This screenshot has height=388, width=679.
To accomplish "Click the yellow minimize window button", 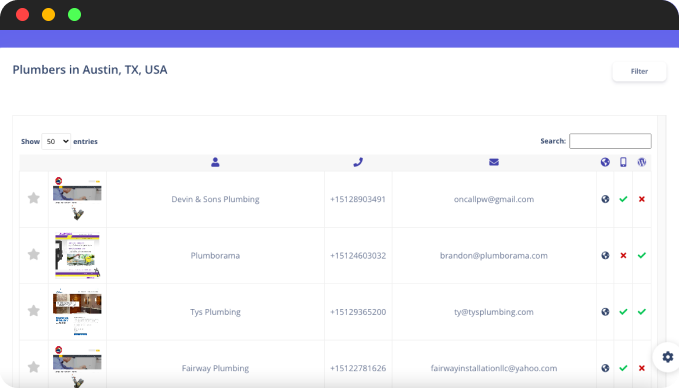I will (x=48, y=15).
